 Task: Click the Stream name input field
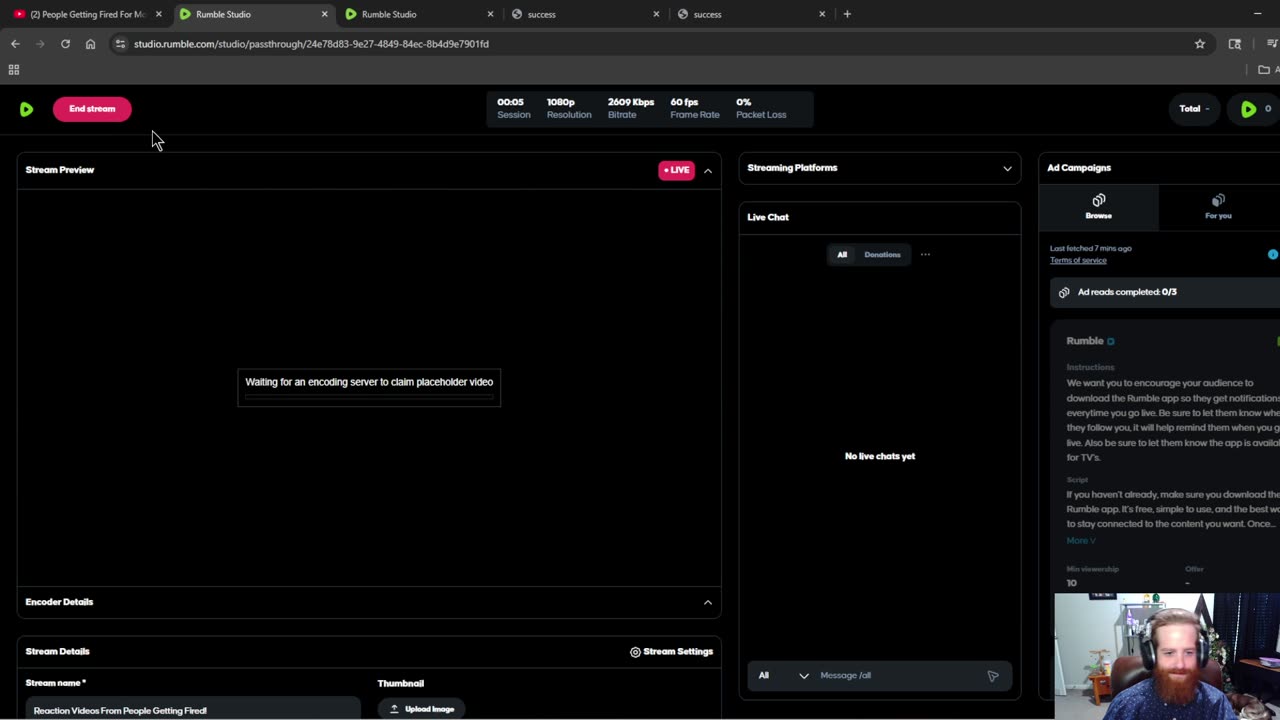(192, 709)
